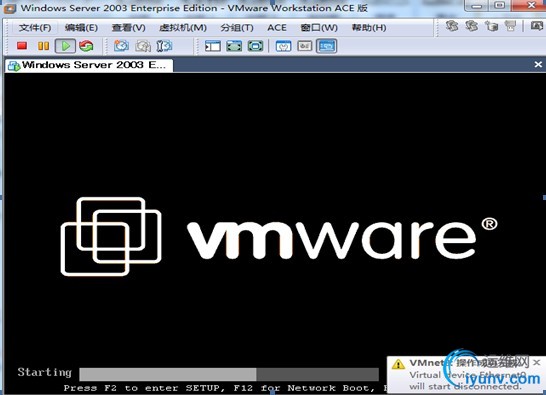The image size is (546, 395).
Task: Click 'Press F2 to enter SETUP' text
Action: coord(144,388)
